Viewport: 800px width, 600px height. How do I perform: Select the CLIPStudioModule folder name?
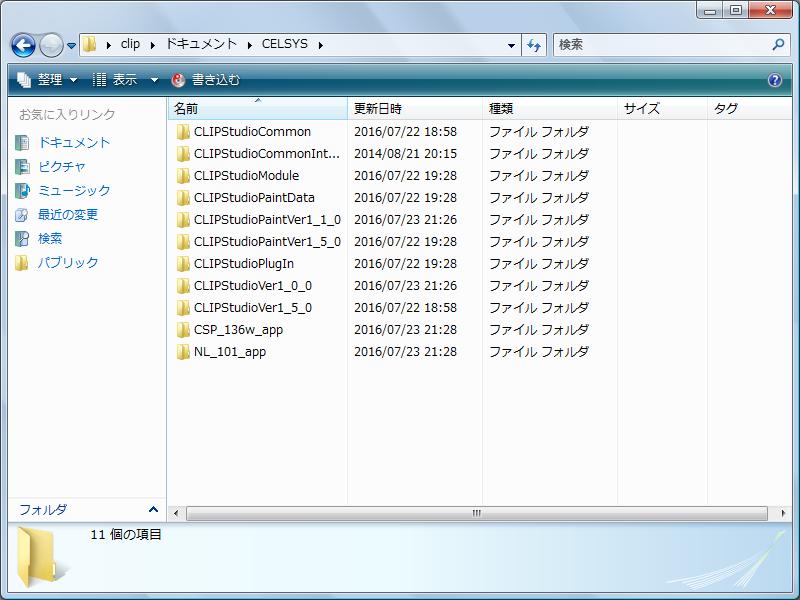(246, 176)
